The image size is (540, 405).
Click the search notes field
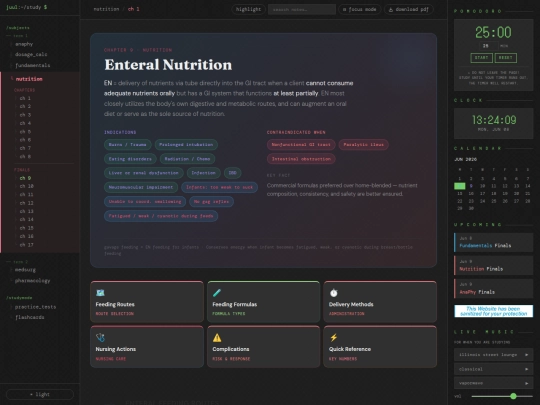click(x=302, y=9)
